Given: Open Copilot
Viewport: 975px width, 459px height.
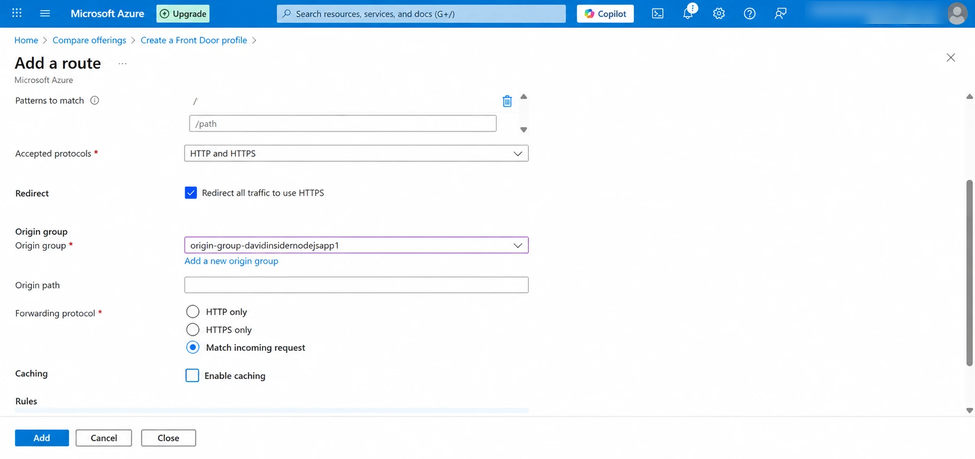Looking at the screenshot, I should point(605,14).
